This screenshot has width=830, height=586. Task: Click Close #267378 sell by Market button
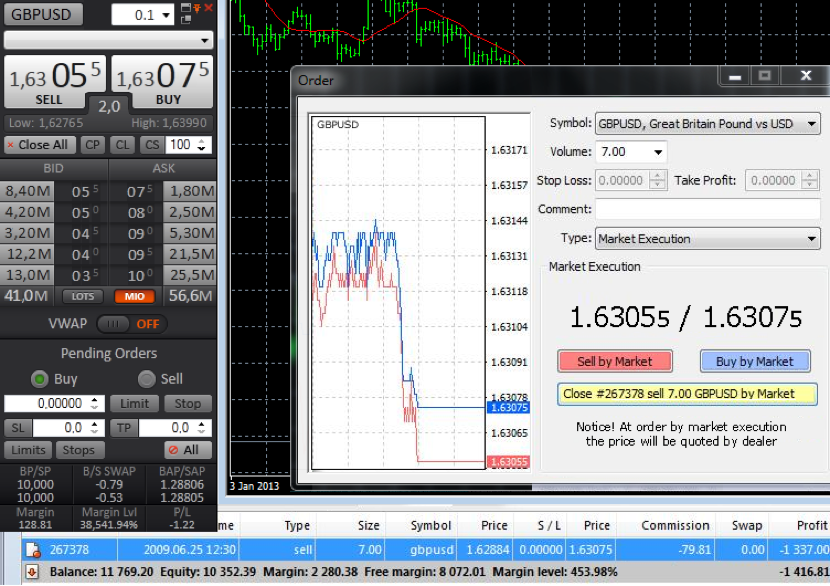point(687,394)
